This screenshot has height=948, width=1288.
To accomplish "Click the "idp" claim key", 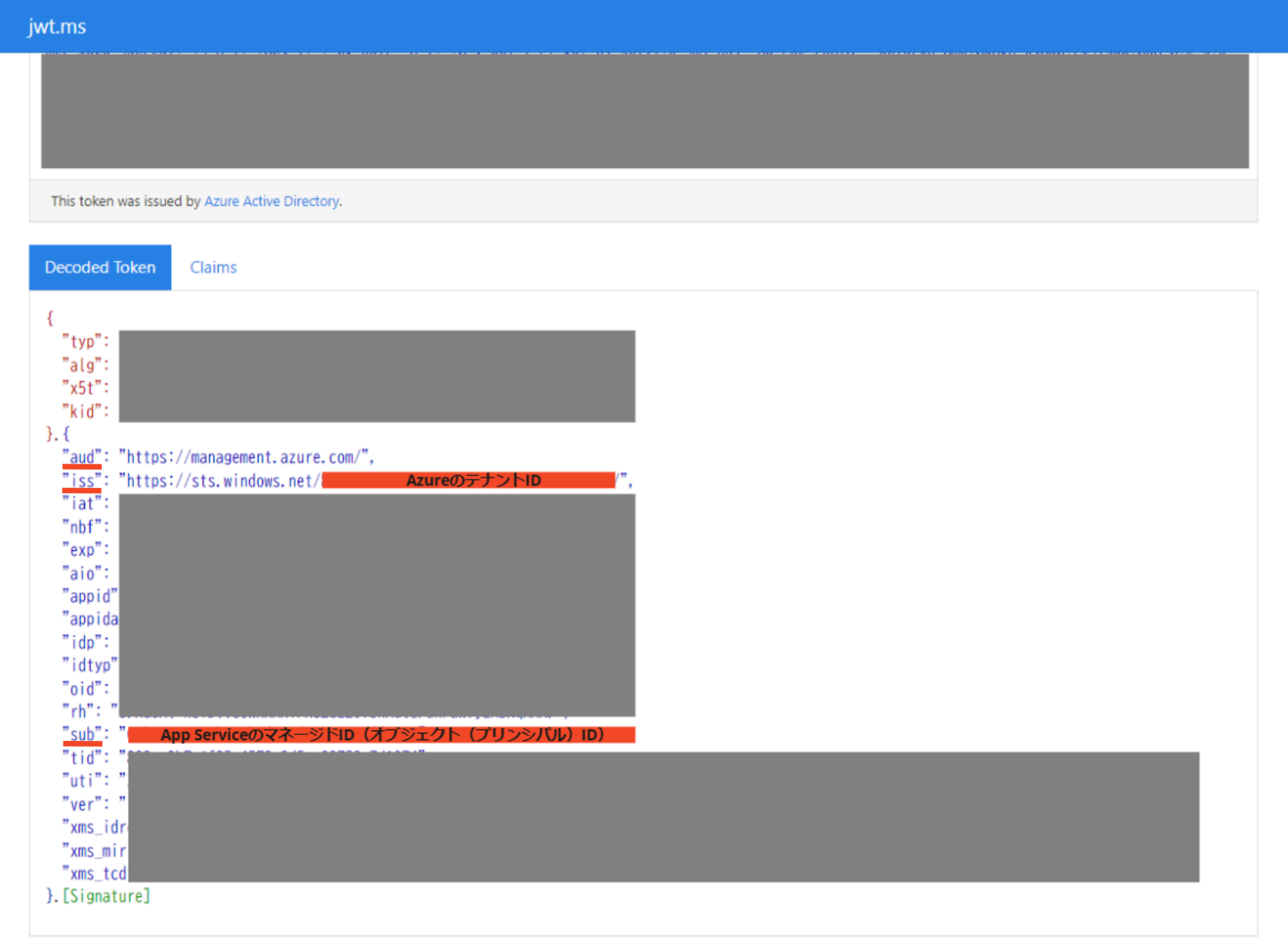I will click(x=82, y=642).
